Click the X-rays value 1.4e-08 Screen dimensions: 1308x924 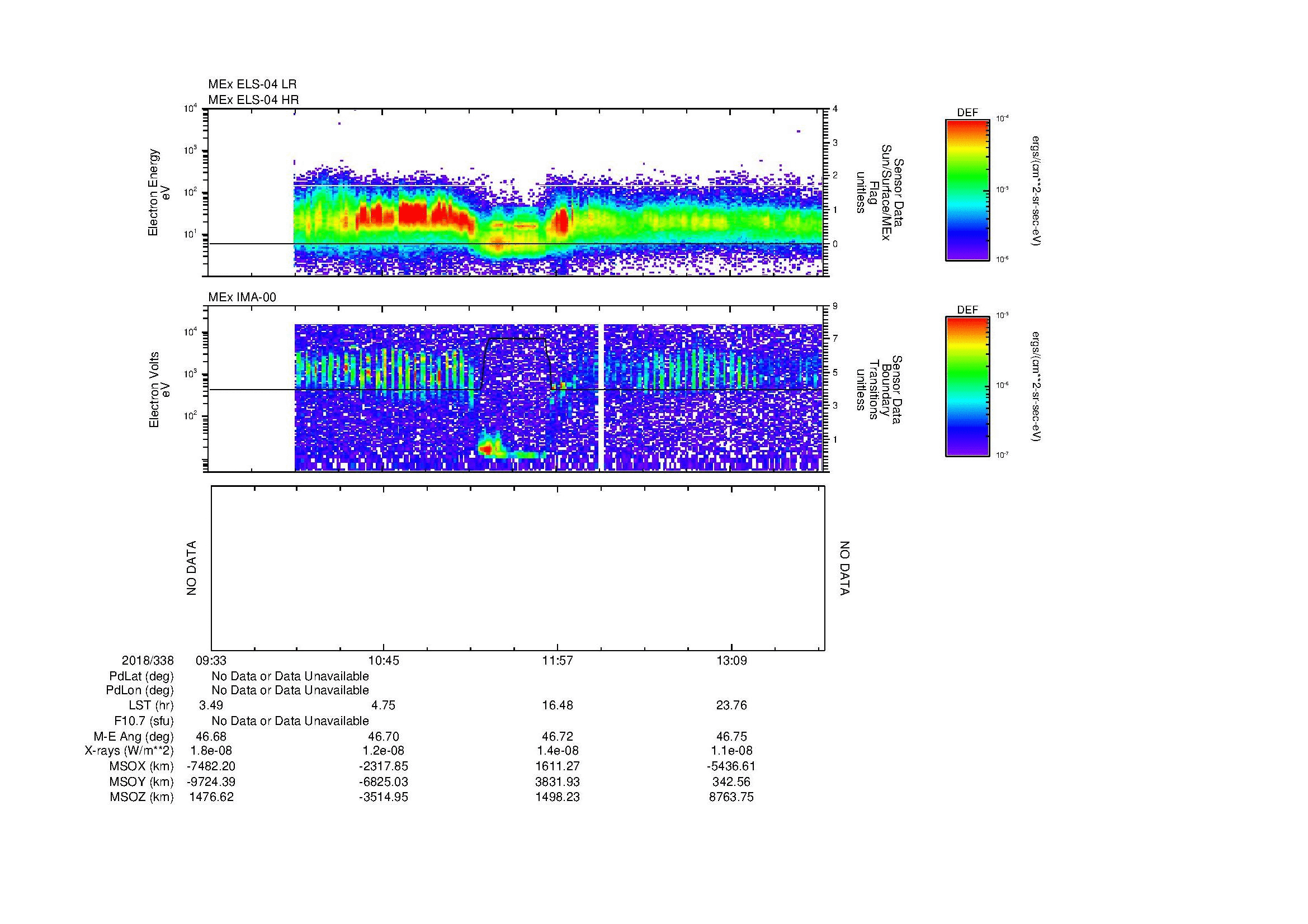(x=558, y=751)
